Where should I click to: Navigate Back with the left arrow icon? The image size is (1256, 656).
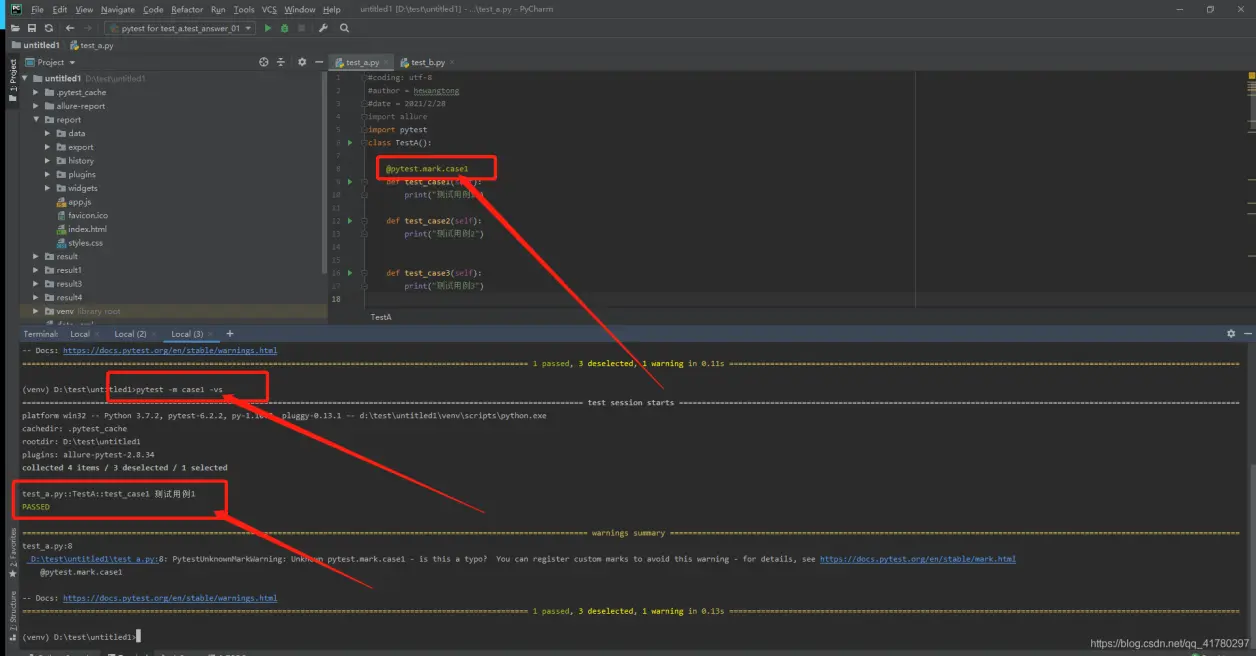[x=70, y=28]
